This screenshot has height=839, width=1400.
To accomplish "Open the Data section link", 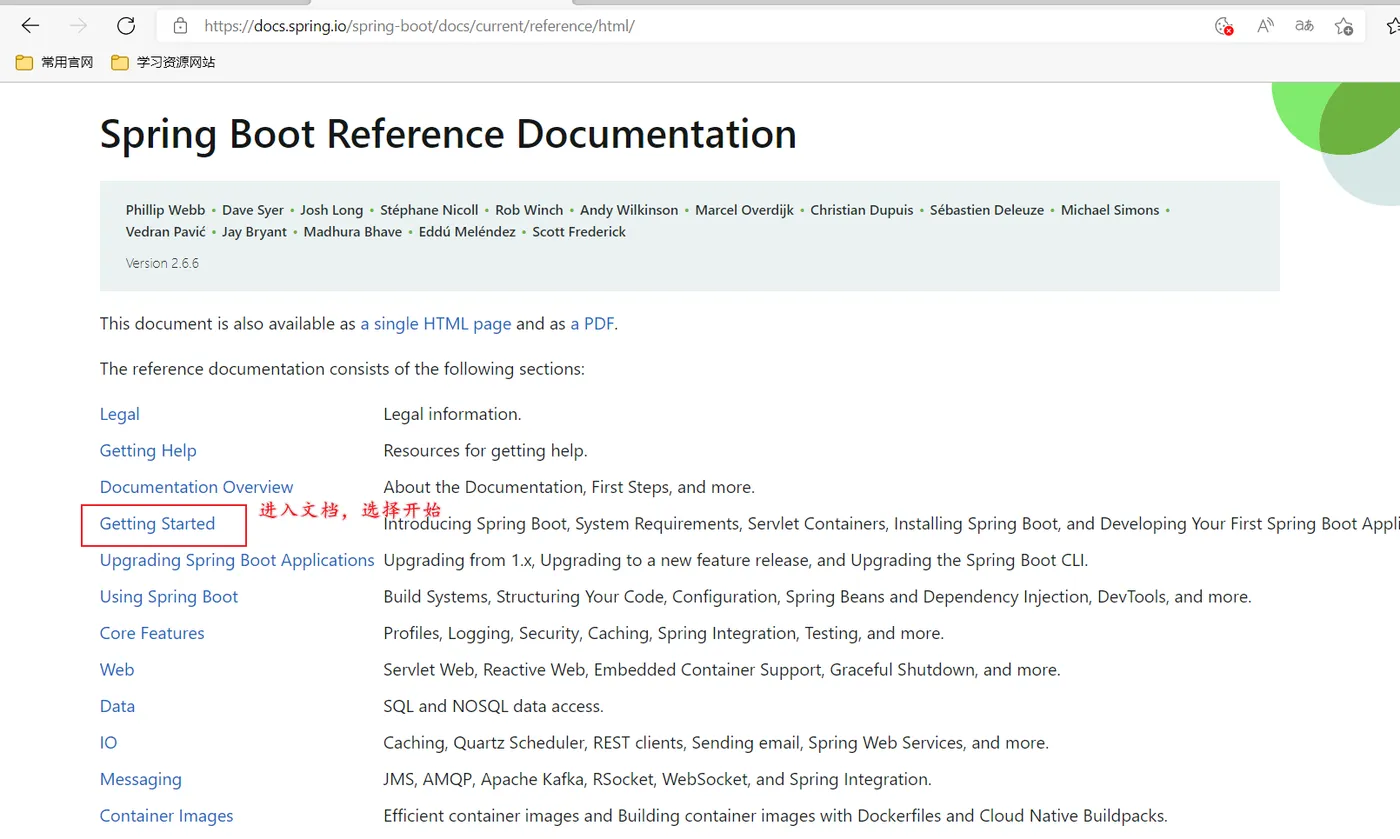I will tap(117, 706).
